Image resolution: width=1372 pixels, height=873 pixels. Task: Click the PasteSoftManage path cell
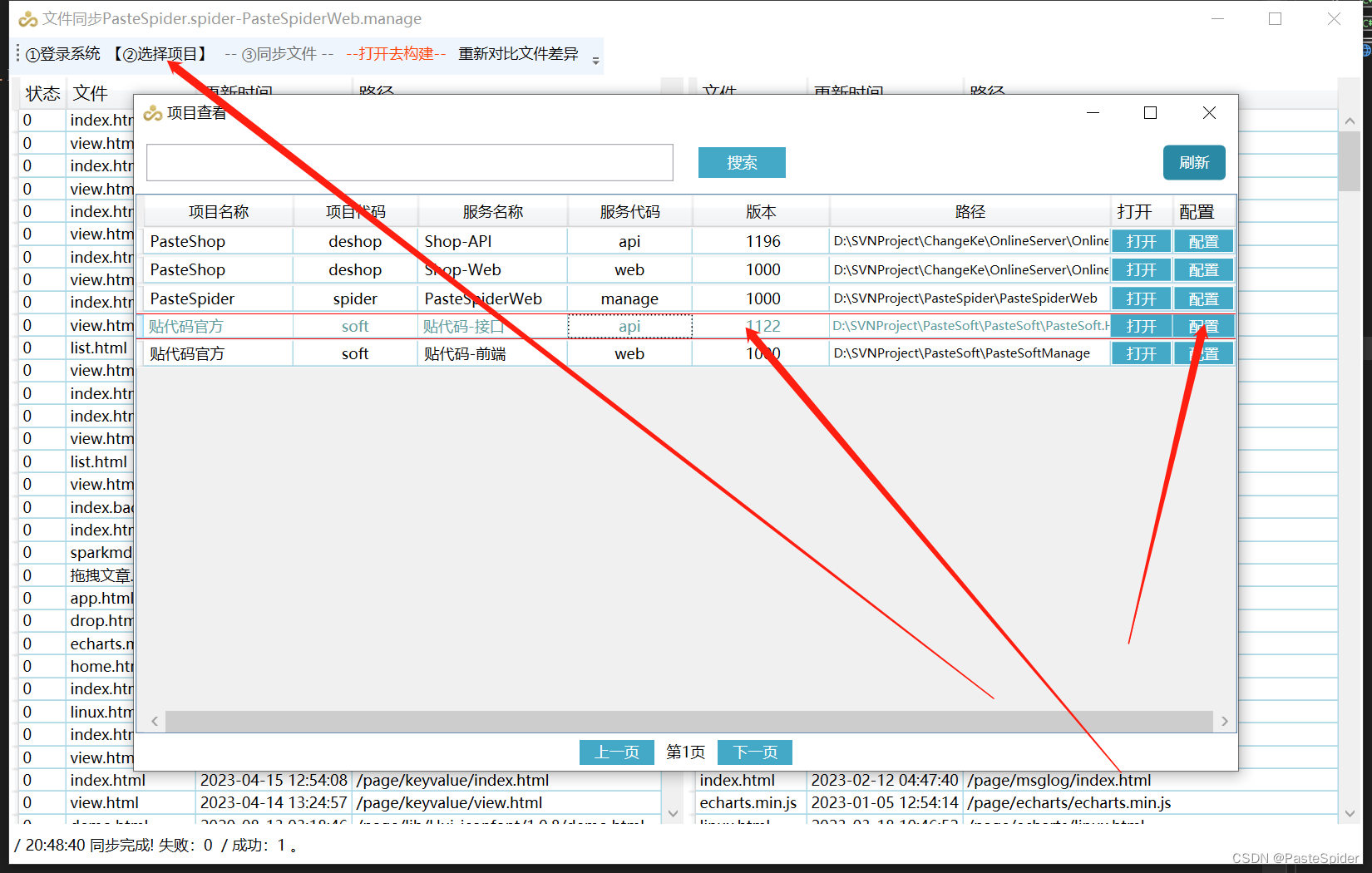[x=970, y=354]
